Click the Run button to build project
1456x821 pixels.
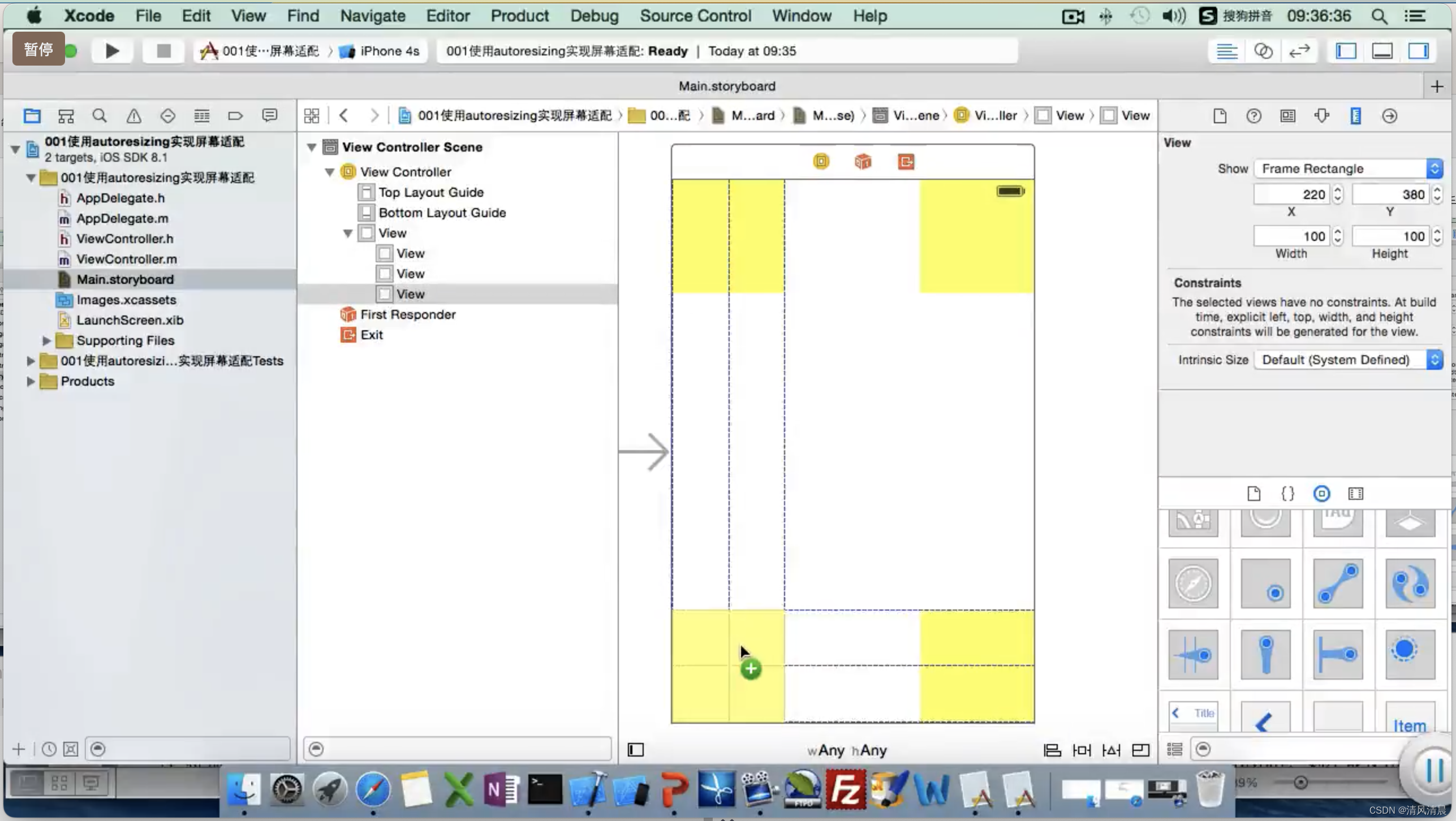111,51
